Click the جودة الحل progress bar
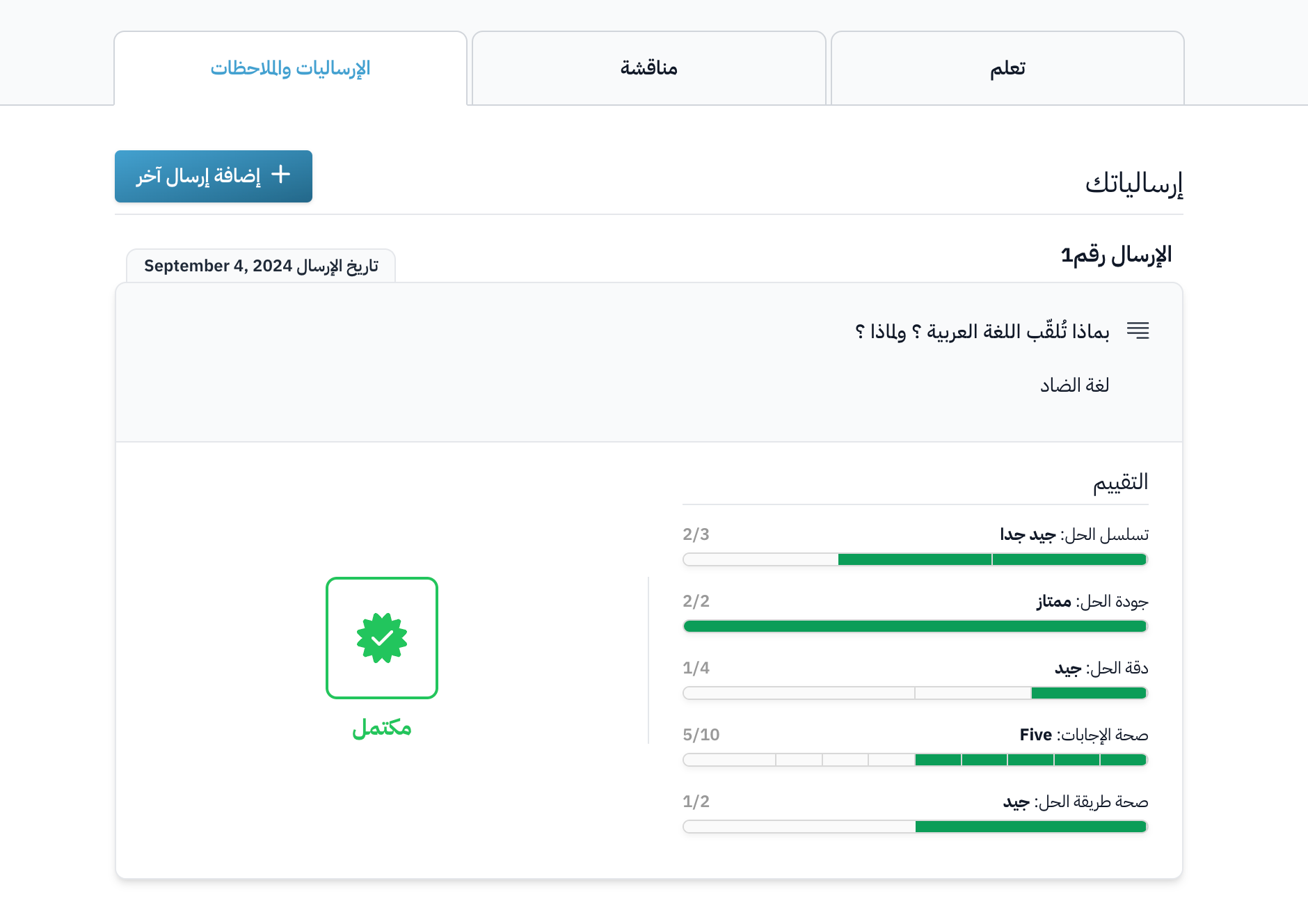Viewport: 1308px width, 924px height. pyautogui.click(x=915, y=626)
